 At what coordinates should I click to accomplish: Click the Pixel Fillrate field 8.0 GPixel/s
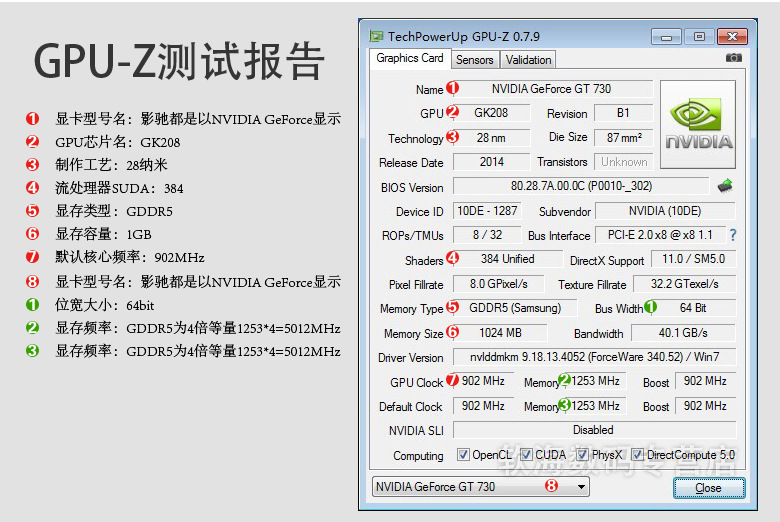coord(498,284)
